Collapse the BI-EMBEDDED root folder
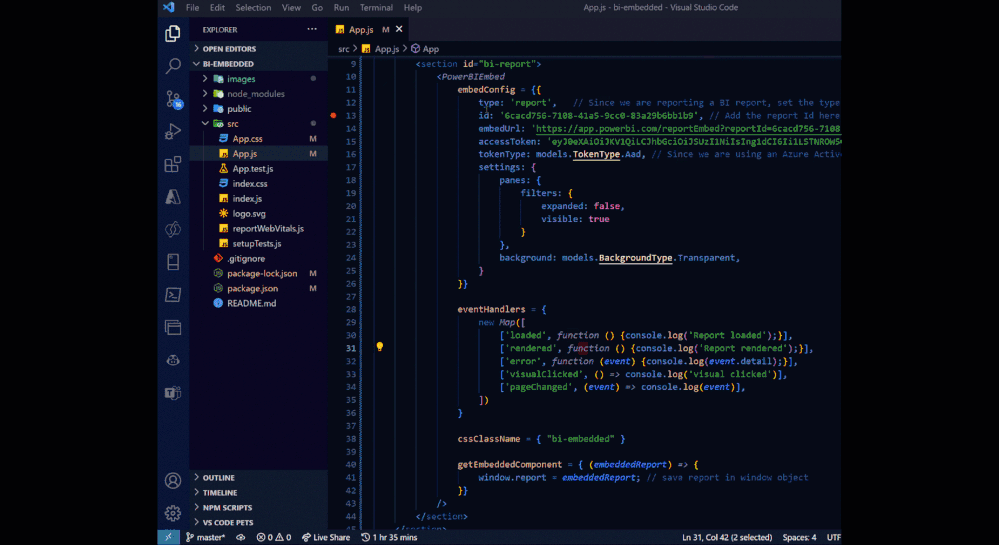The width and height of the screenshot is (999, 545). [x=259, y=64]
